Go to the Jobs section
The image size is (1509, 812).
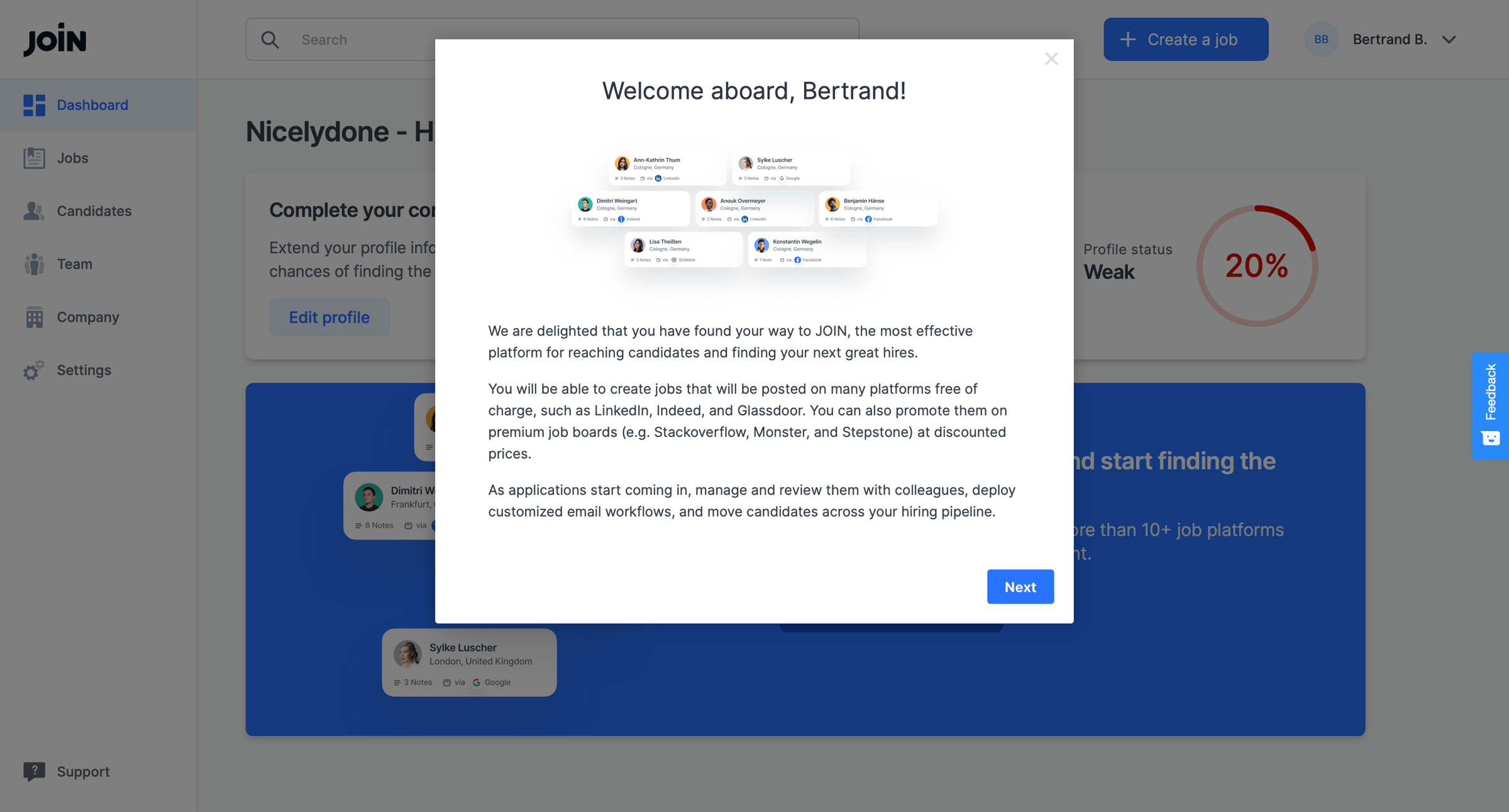click(x=98, y=158)
